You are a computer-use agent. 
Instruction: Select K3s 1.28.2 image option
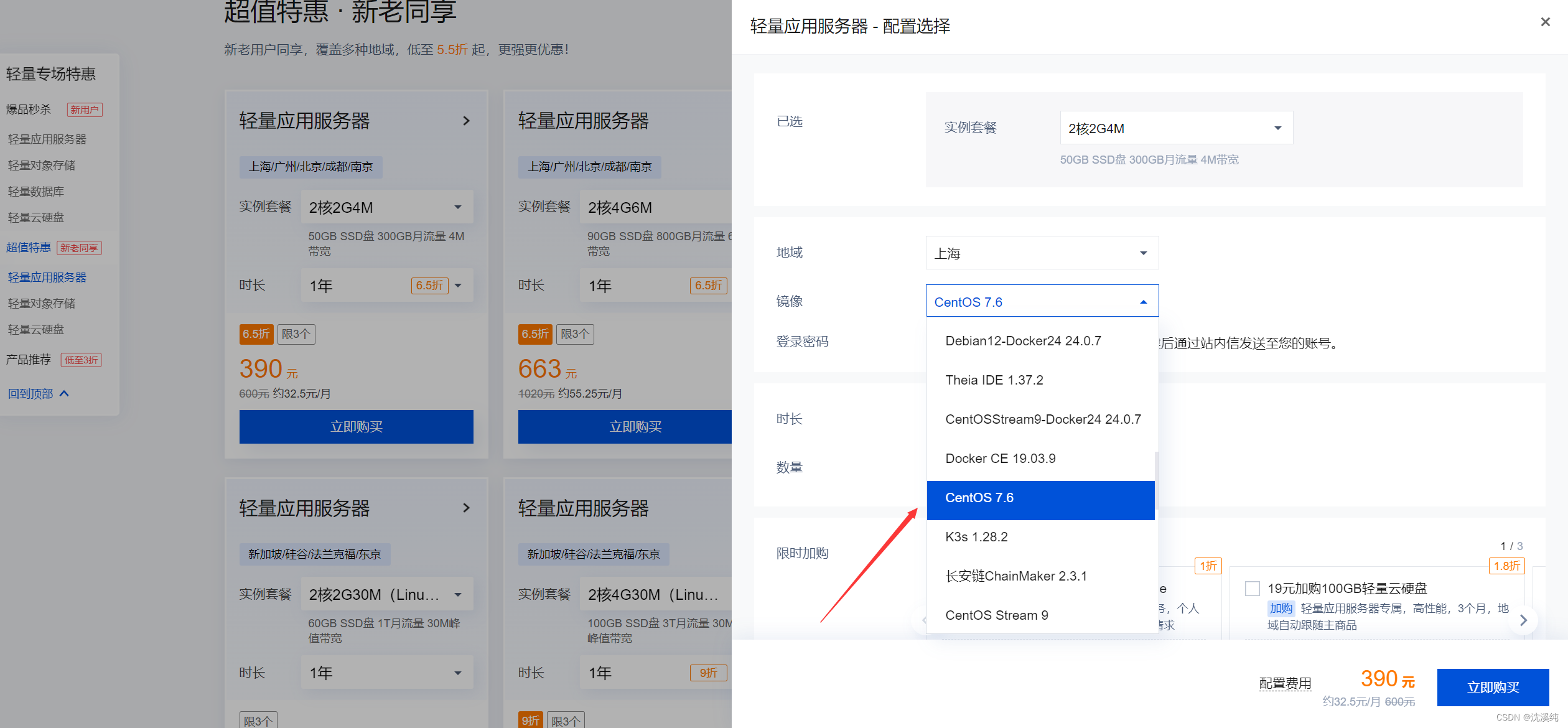click(x=976, y=536)
